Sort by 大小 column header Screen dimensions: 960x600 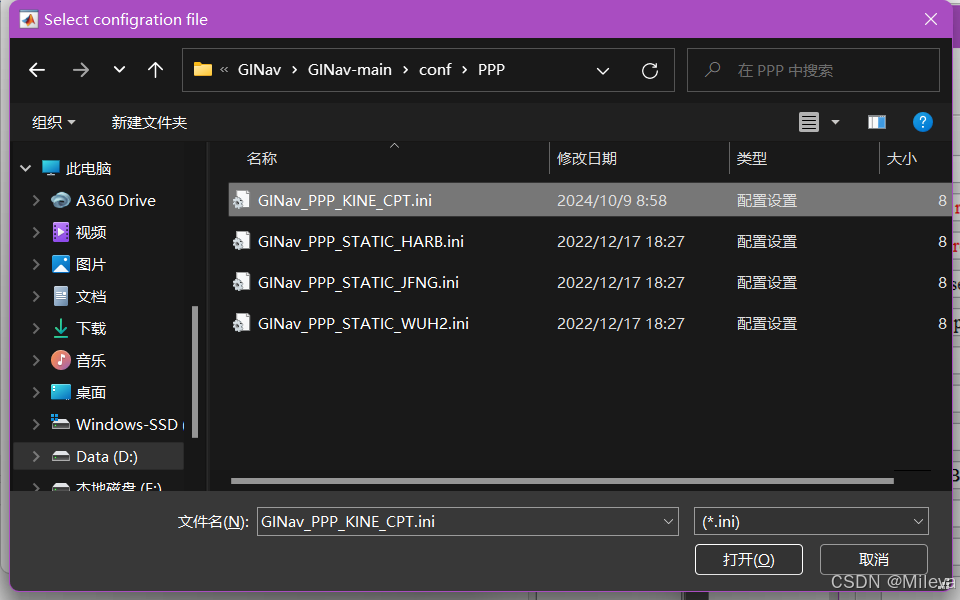coord(902,159)
